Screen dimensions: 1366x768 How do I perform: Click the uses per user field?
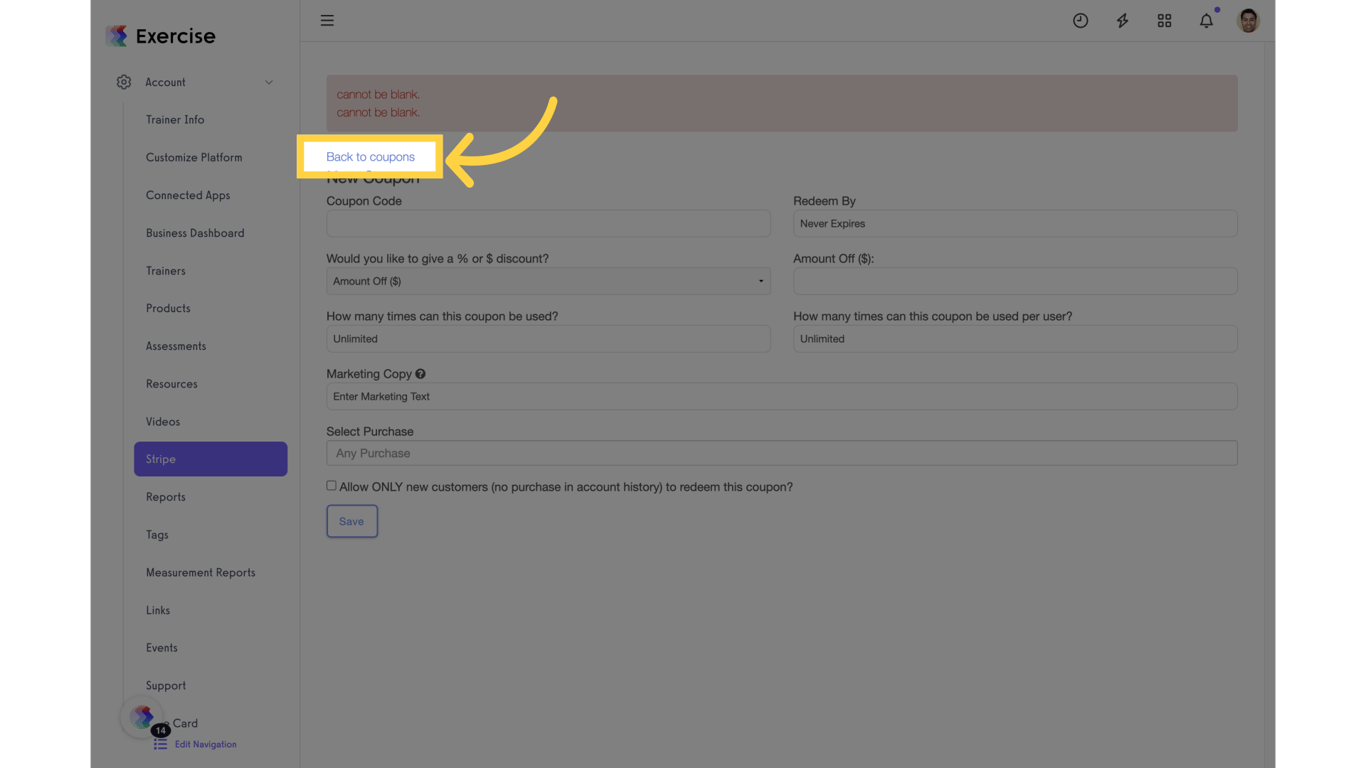tap(1015, 339)
